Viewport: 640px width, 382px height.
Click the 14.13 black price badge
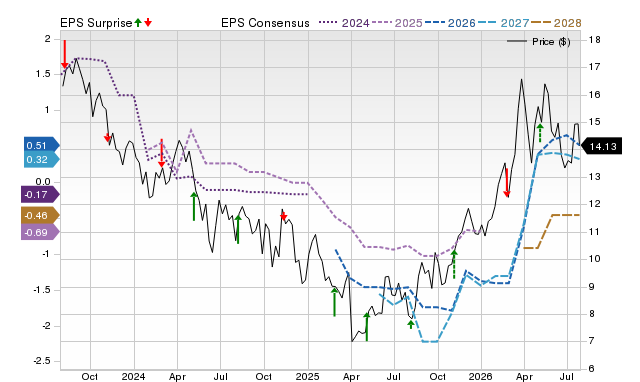pos(601,147)
